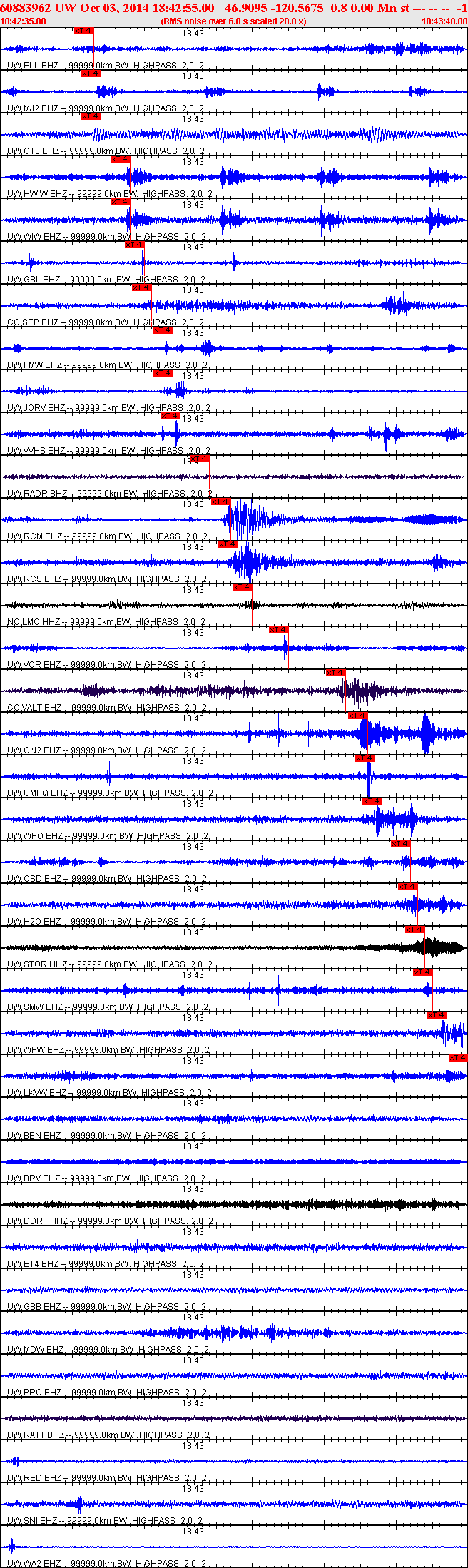This screenshot has width=468, height=1568.
Task: Select the pick flag on CC.VALT BHZ trace
Action: click(x=335, y=673)
